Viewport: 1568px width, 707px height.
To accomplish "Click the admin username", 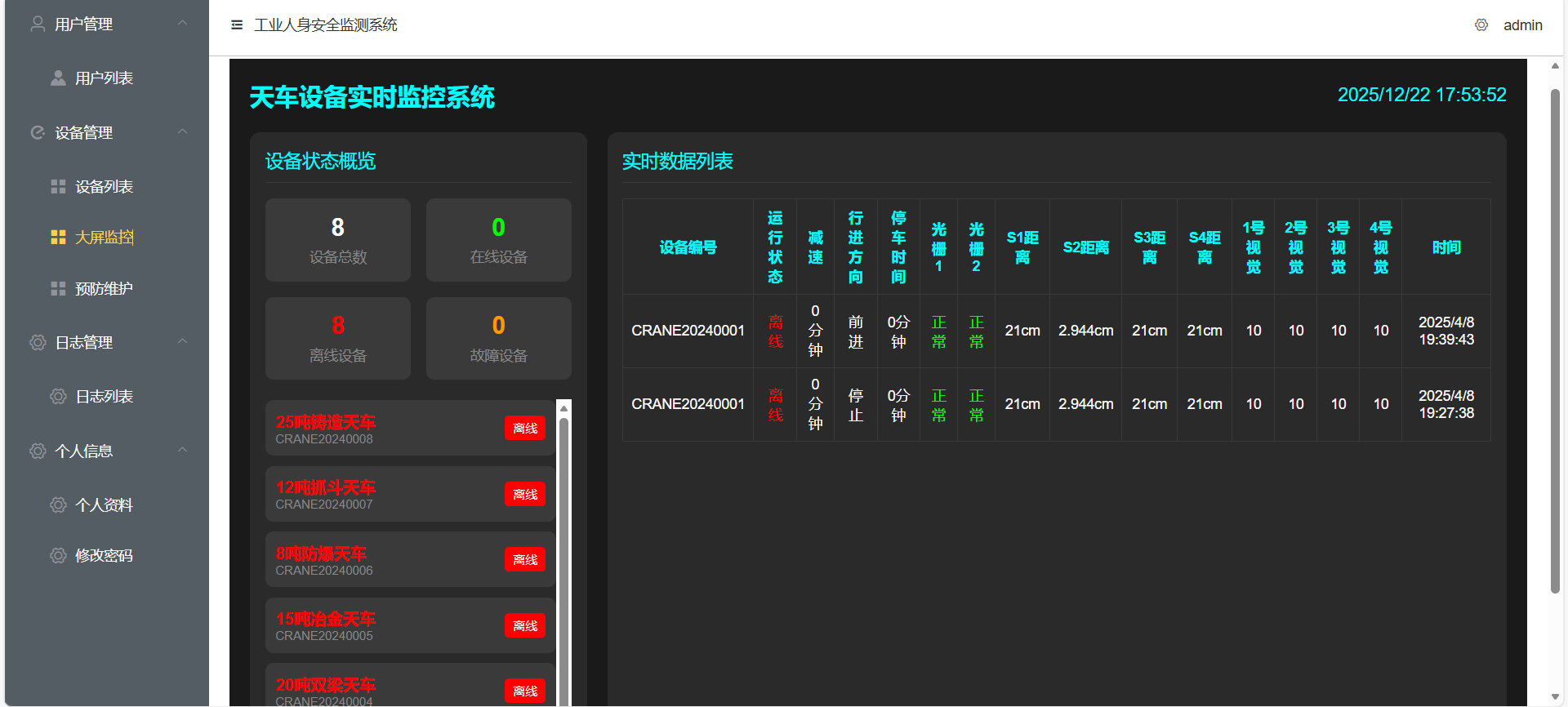I will pyautogui.click(x=1522, y=25).
